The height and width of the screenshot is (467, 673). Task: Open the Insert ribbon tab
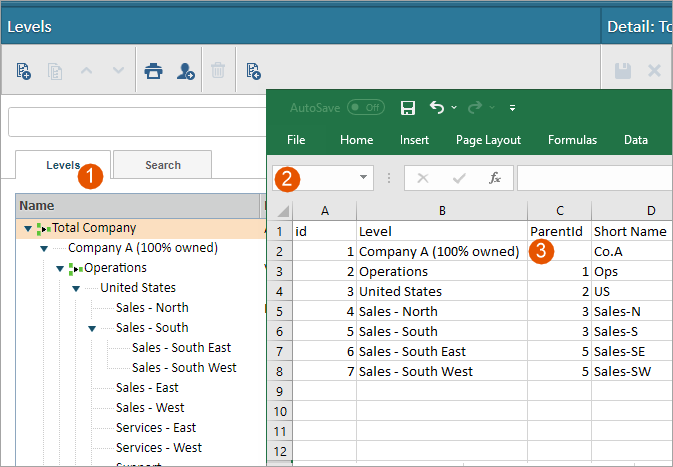coord(414,140)
